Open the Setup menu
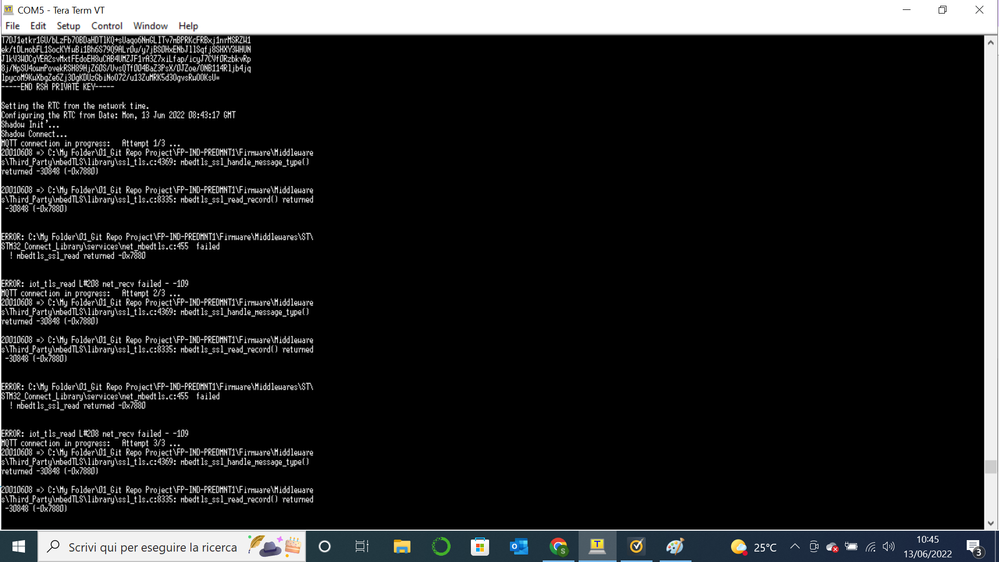 pos(68,26)
